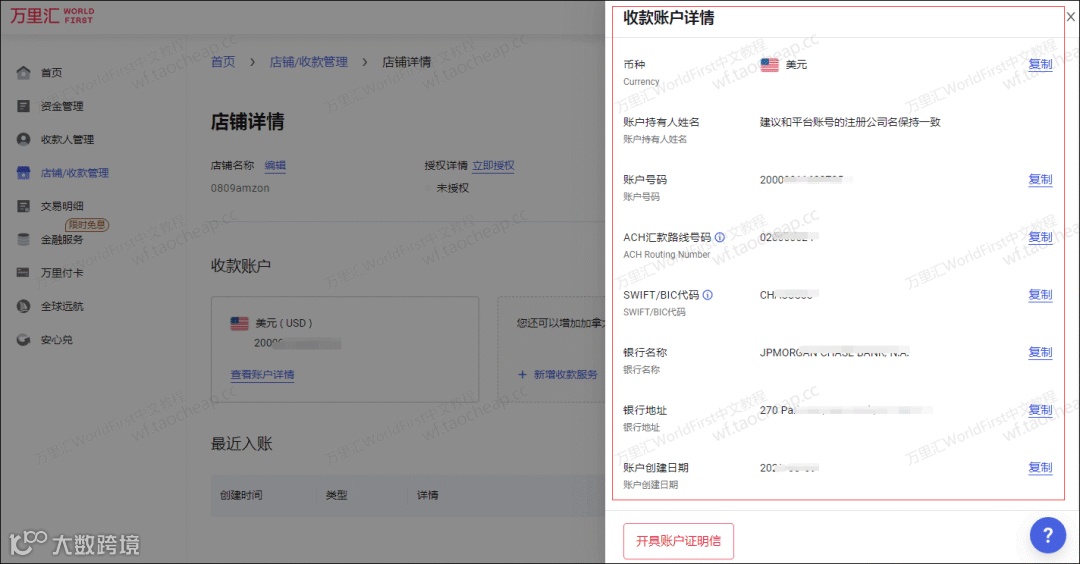Click 开具账户证明信 button
Screen dimensions: 1080x564
678,541
